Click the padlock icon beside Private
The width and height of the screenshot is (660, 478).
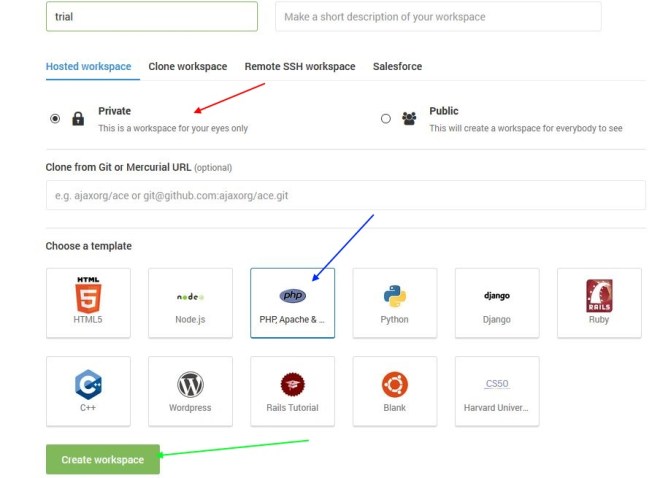[78, 119]
